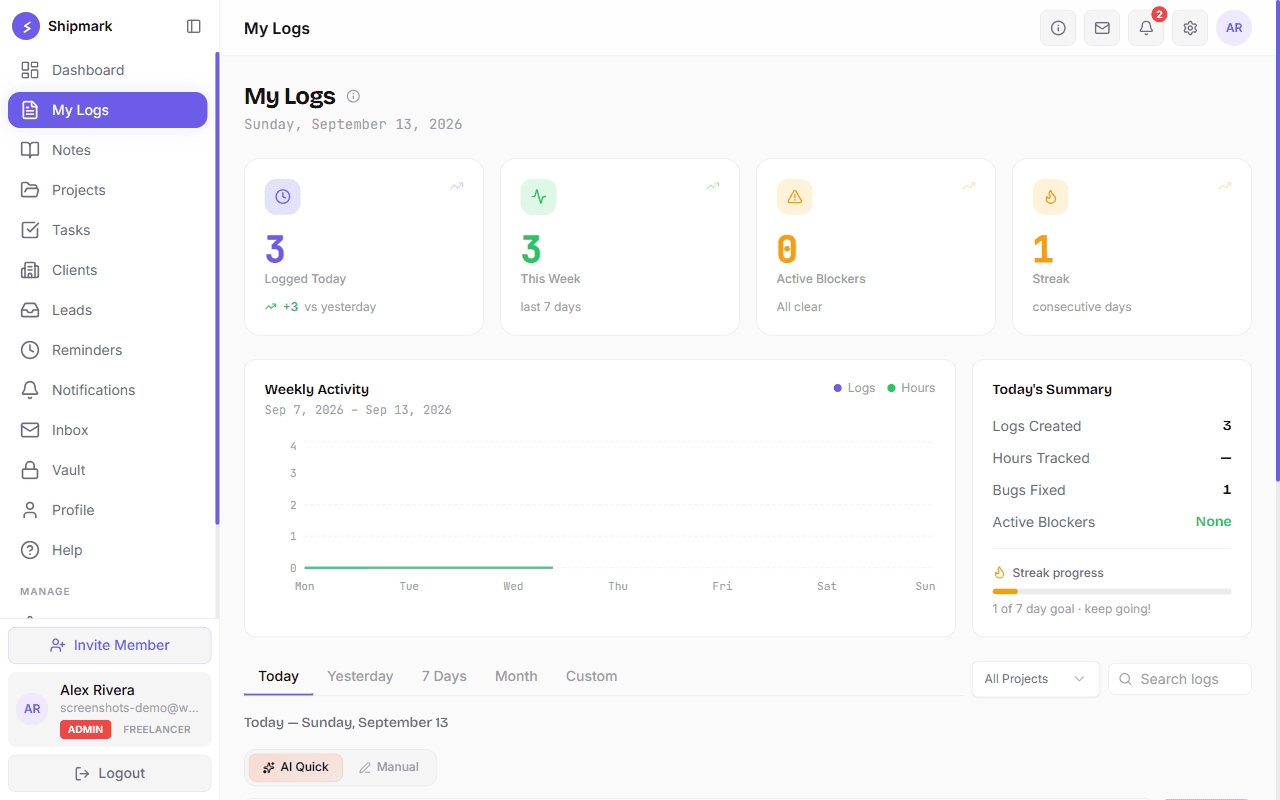Collapse the sidebar panel icon

(x=194, y=26)
